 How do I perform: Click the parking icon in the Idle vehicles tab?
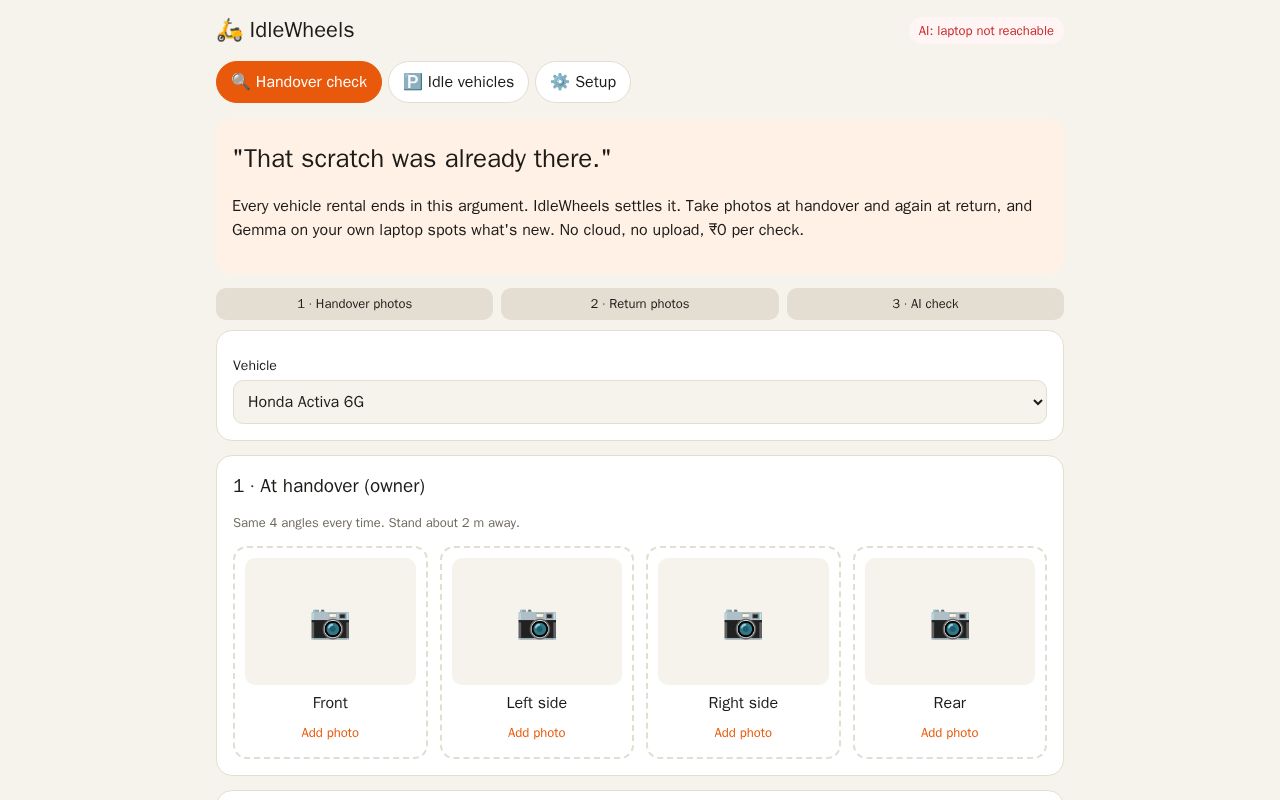pyautogui.click(x=413, y=82)
